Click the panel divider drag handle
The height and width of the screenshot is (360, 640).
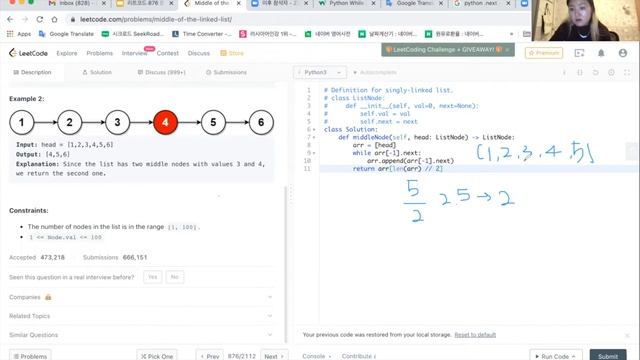point(291,194)
